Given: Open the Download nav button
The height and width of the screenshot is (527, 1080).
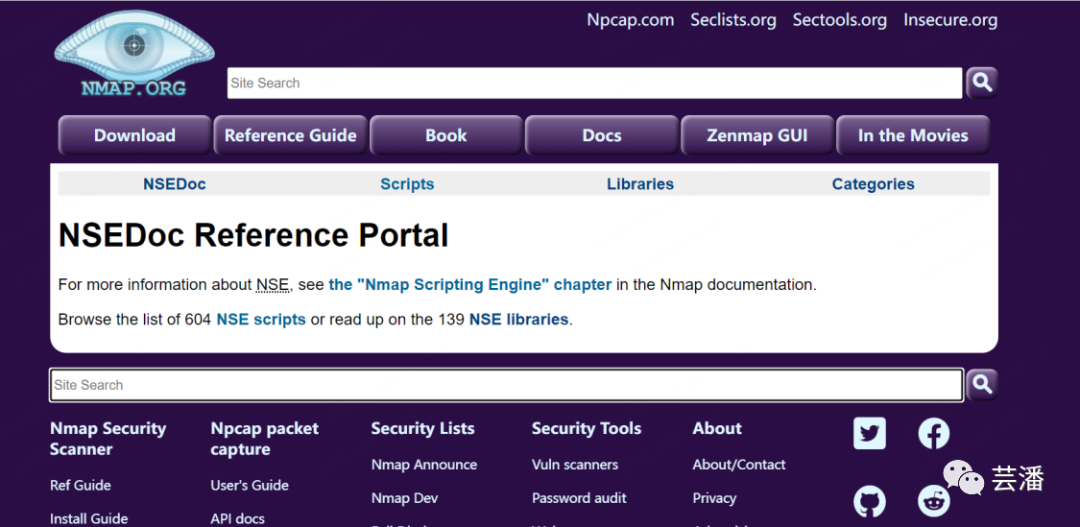Looking at the screenshot, I should [x=134, y=135].
